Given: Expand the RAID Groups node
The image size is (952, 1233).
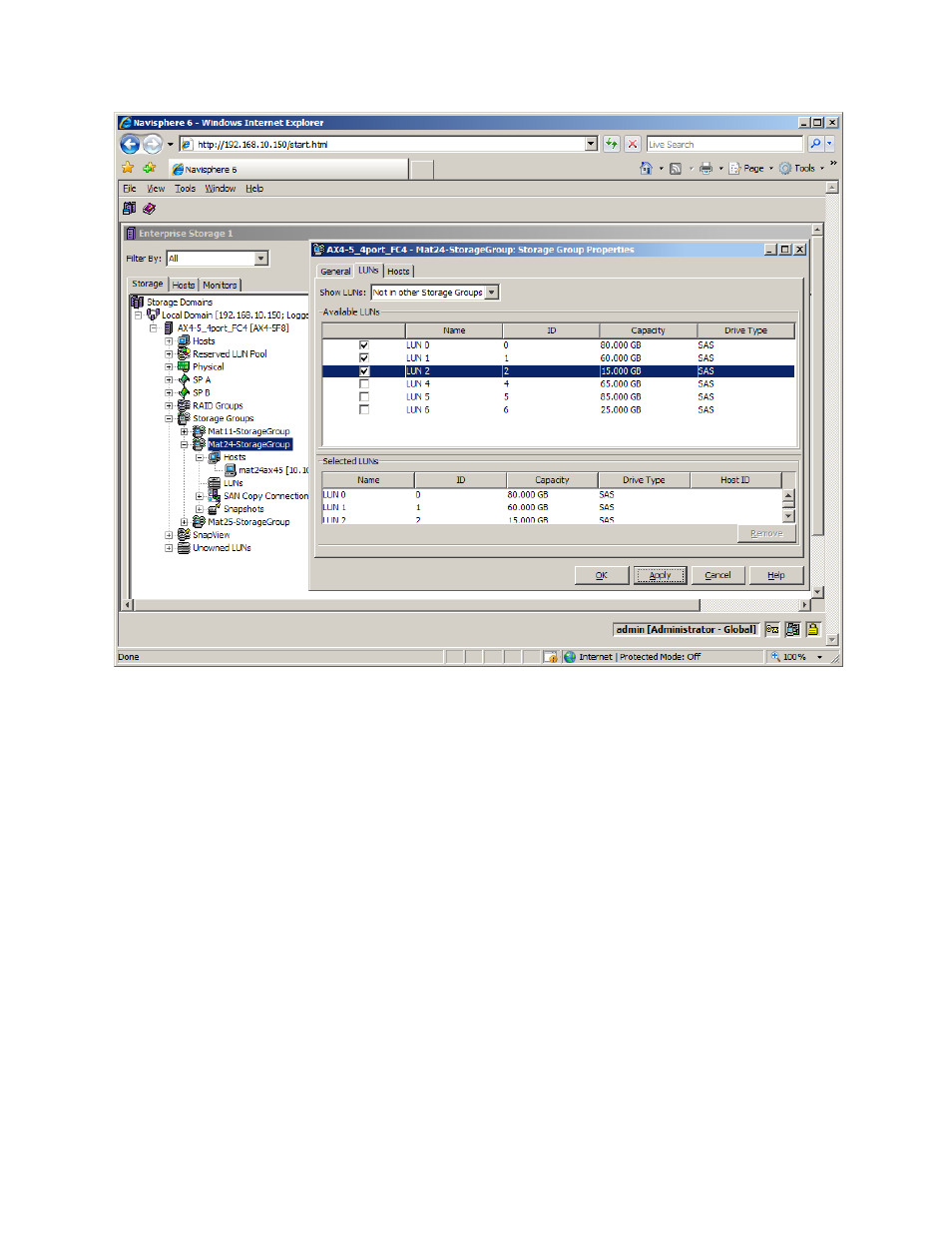Looking at the screenshot, I should tap(169, 406).
